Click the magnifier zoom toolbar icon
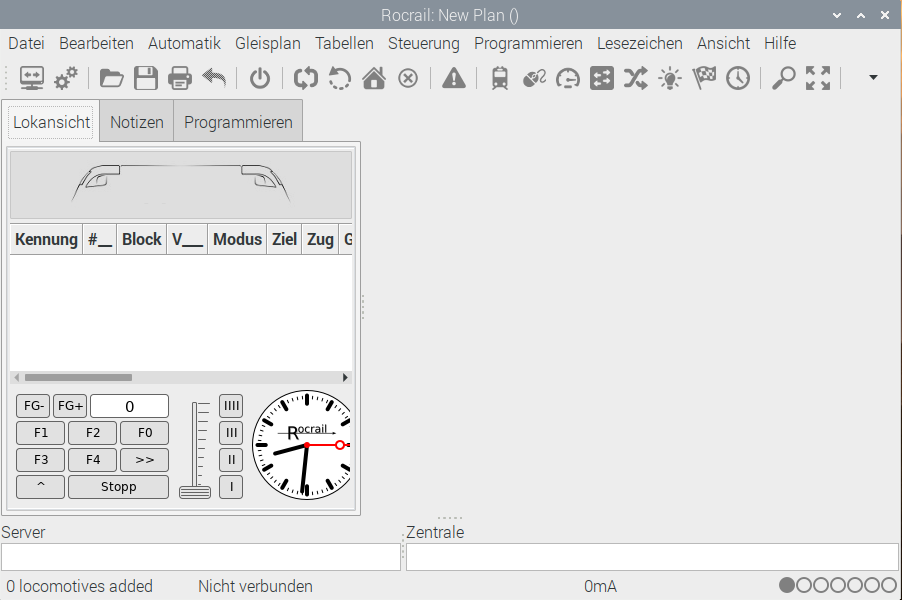This screenshot has width=902, height=600. coord(784,78)
